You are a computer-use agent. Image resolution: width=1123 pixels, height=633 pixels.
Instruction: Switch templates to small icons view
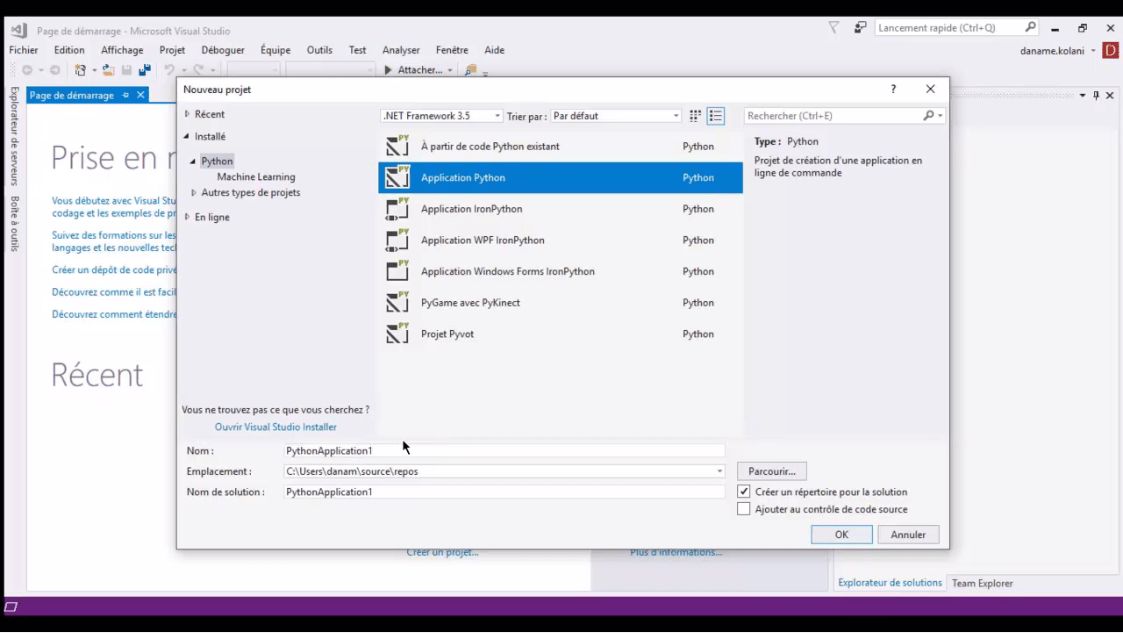pos(695,116)
